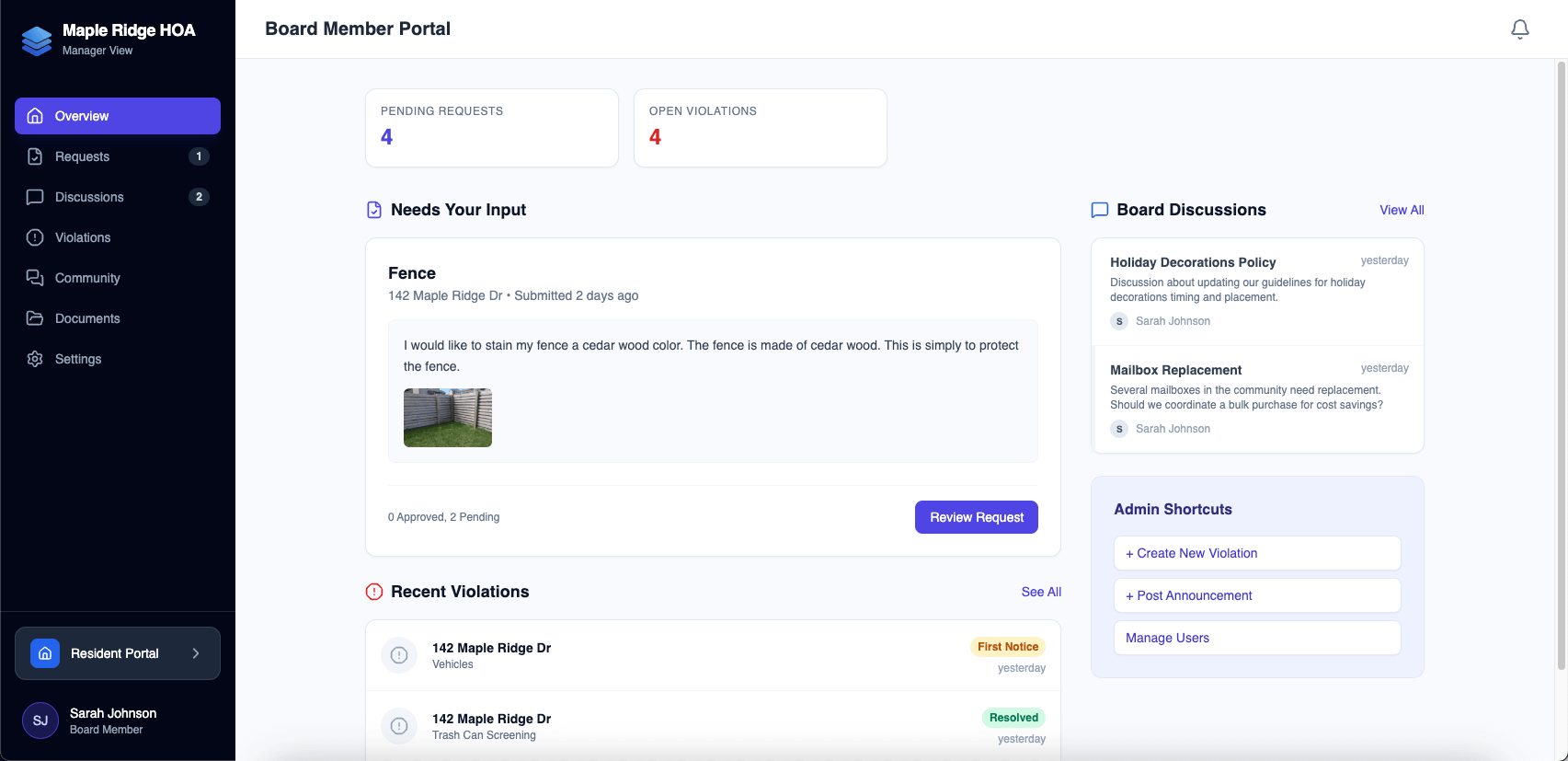The height and width of the screenshot is (761, 1568).
Task: Open the Trash Can Screening violation row
Action: pyautogui.click(x=713, y=726)
